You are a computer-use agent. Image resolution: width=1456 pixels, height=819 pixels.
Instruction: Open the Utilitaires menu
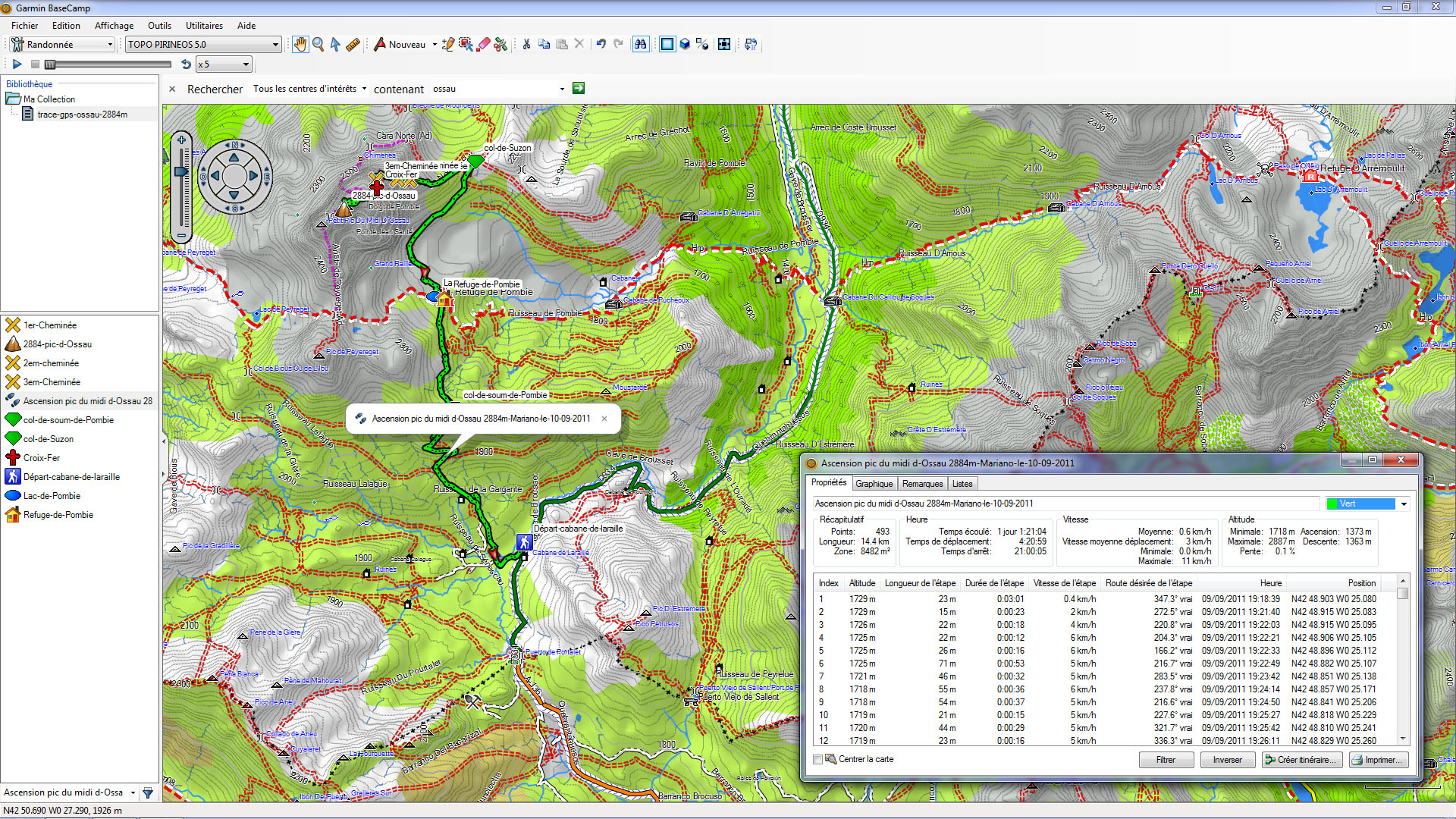204,26
